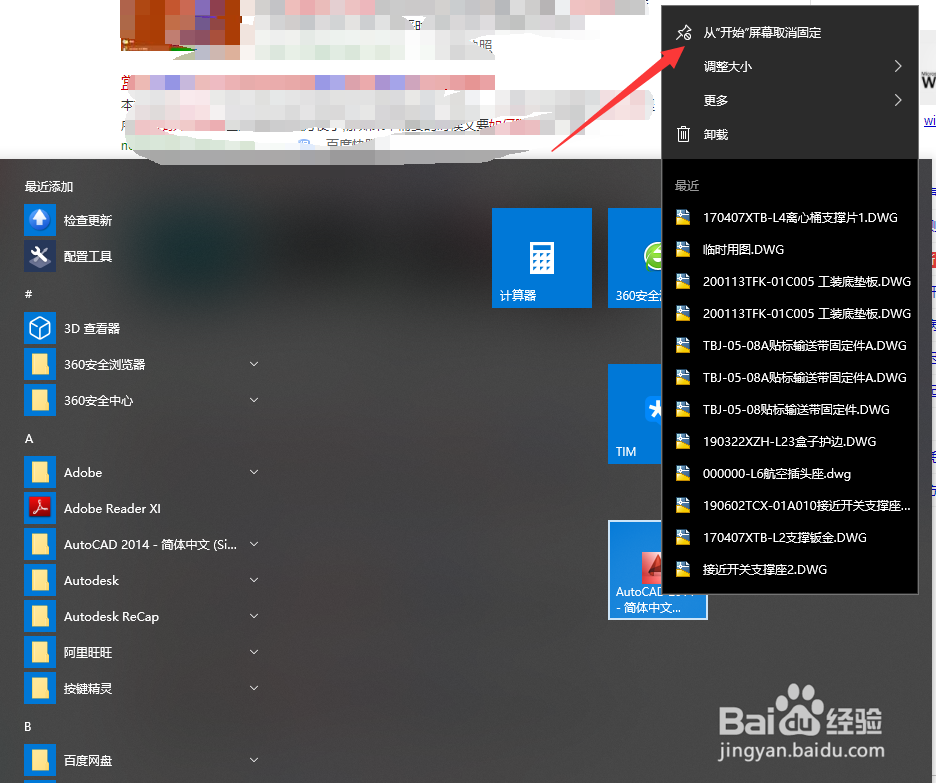Click the trash icon beside 卸载
Viewport: 936px width, 783px height.
point(683,134)
